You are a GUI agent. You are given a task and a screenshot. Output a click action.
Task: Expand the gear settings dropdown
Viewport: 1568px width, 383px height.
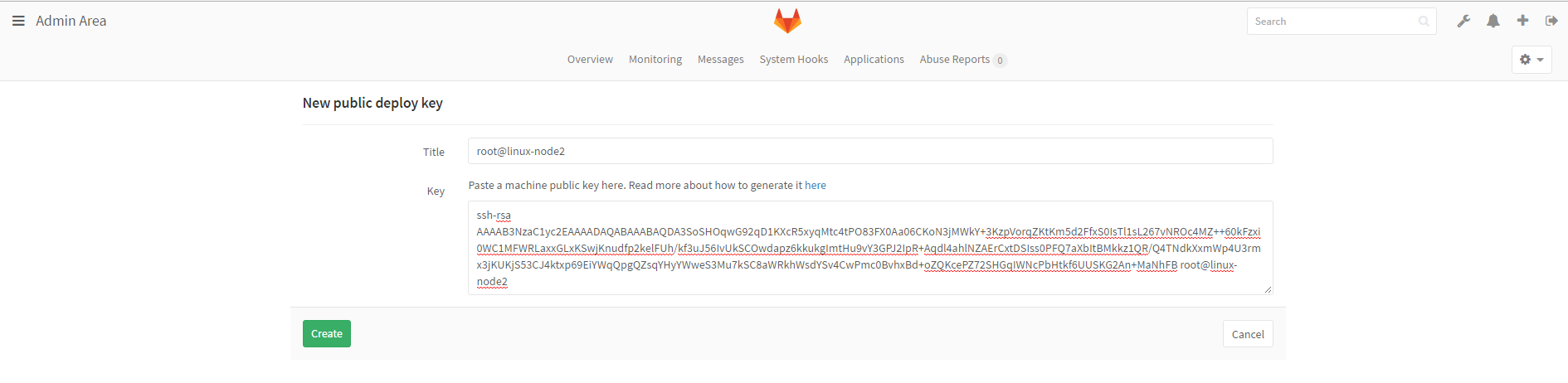pos(1531,60)
